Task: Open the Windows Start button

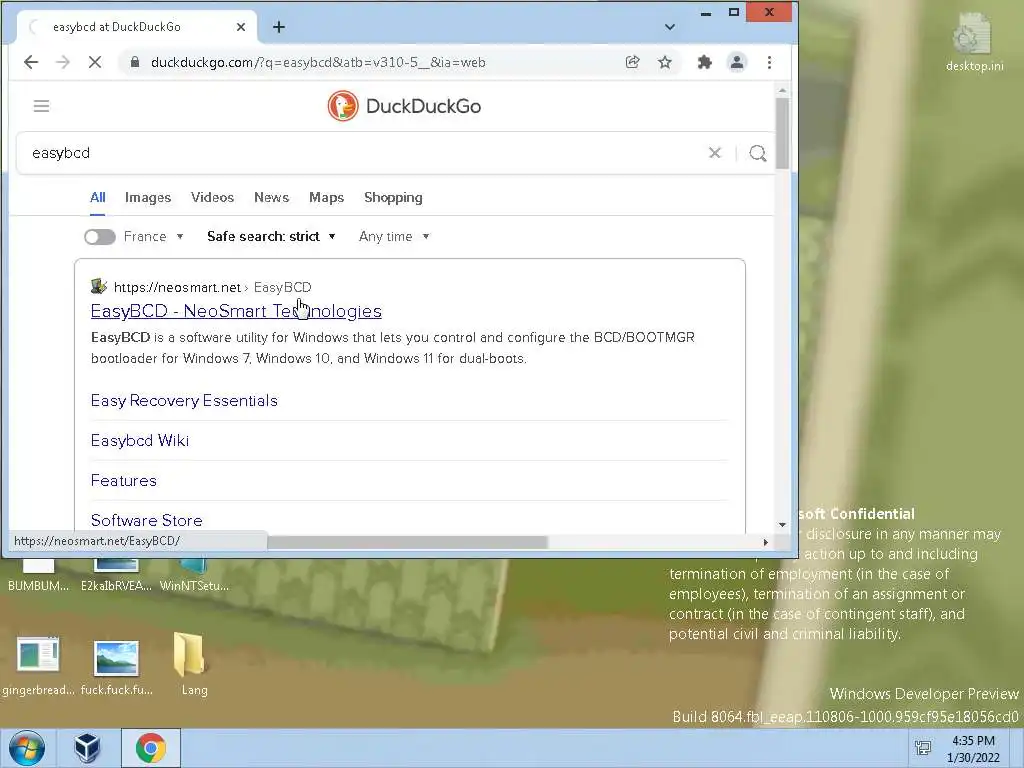Action: point(26,748)
